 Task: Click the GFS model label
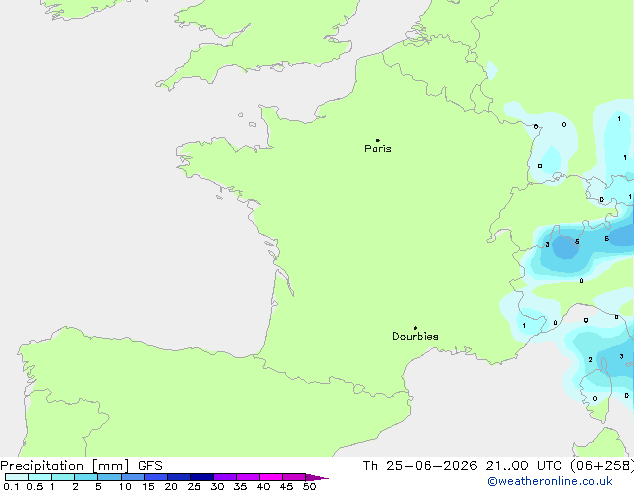point(150,466)
